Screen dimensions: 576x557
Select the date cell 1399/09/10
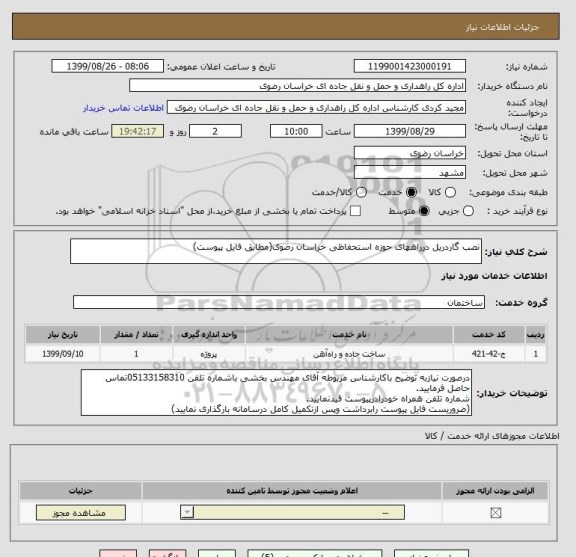pos(62,354)
